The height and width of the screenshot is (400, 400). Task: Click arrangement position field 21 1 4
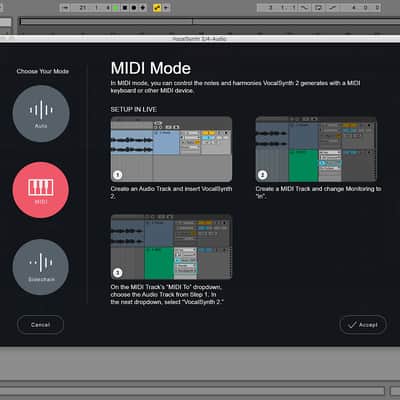click(x=90, y=7)
